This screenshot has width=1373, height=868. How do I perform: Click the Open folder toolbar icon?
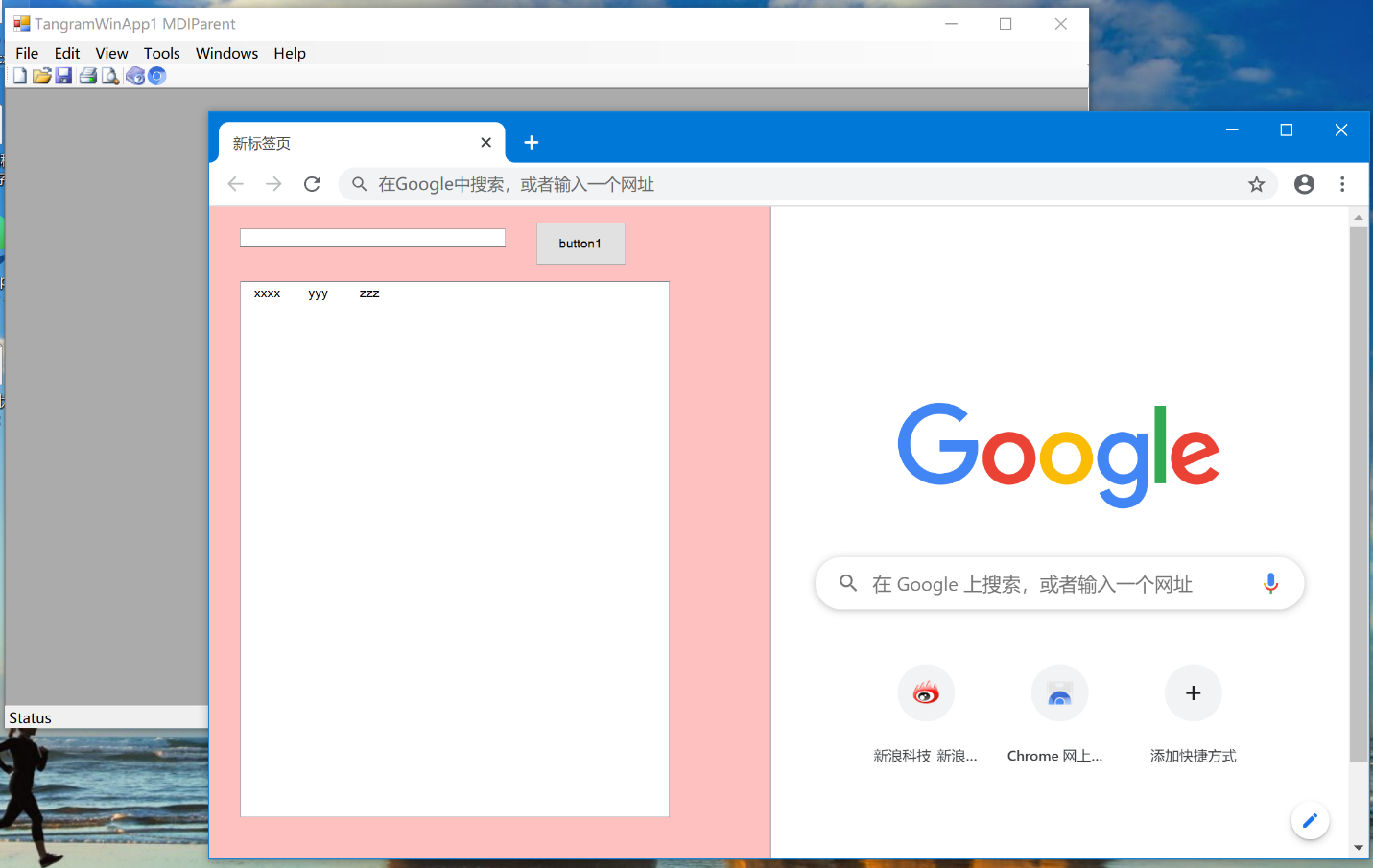[41, 76]
